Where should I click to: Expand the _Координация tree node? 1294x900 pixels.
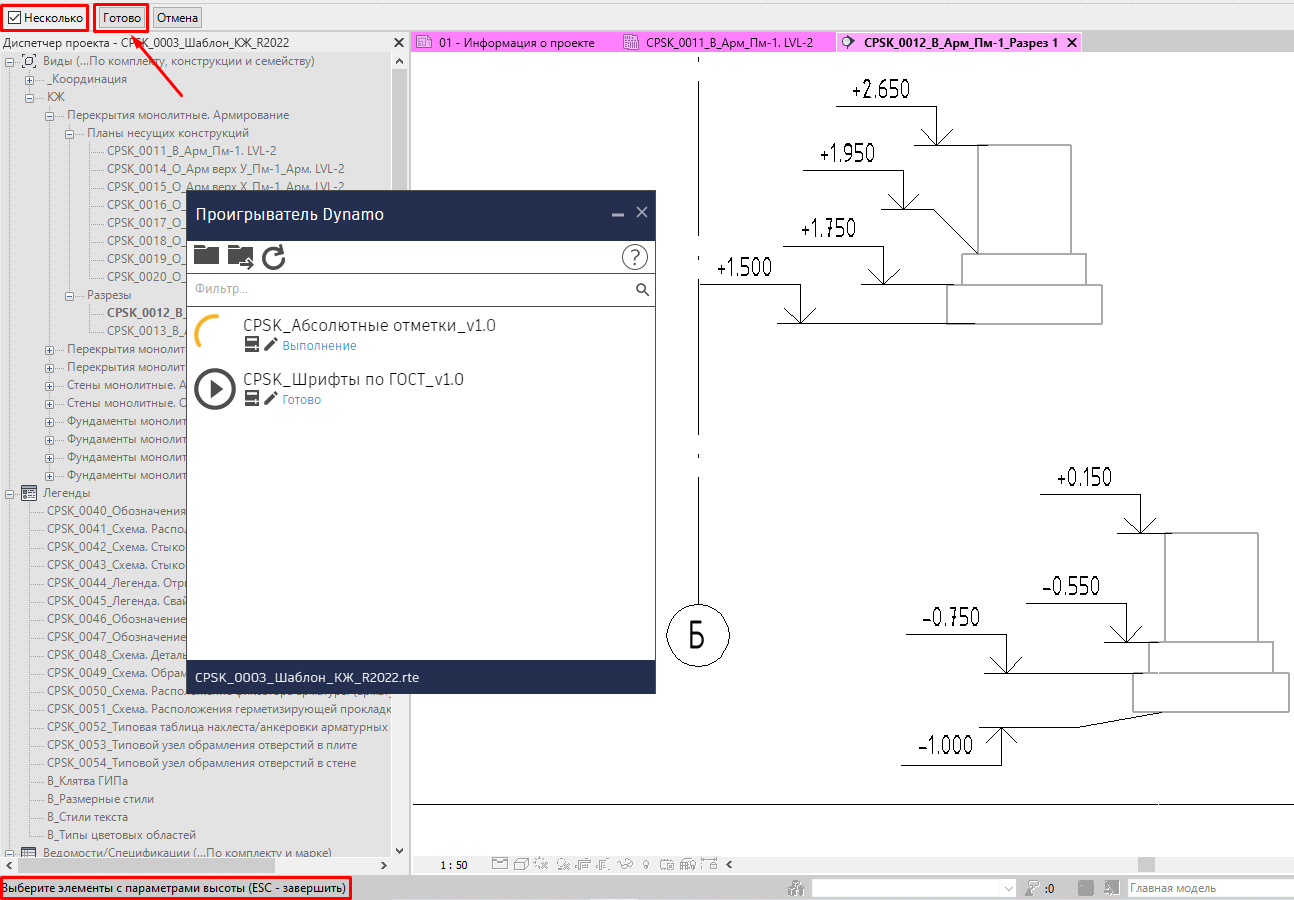coord(30,79)
